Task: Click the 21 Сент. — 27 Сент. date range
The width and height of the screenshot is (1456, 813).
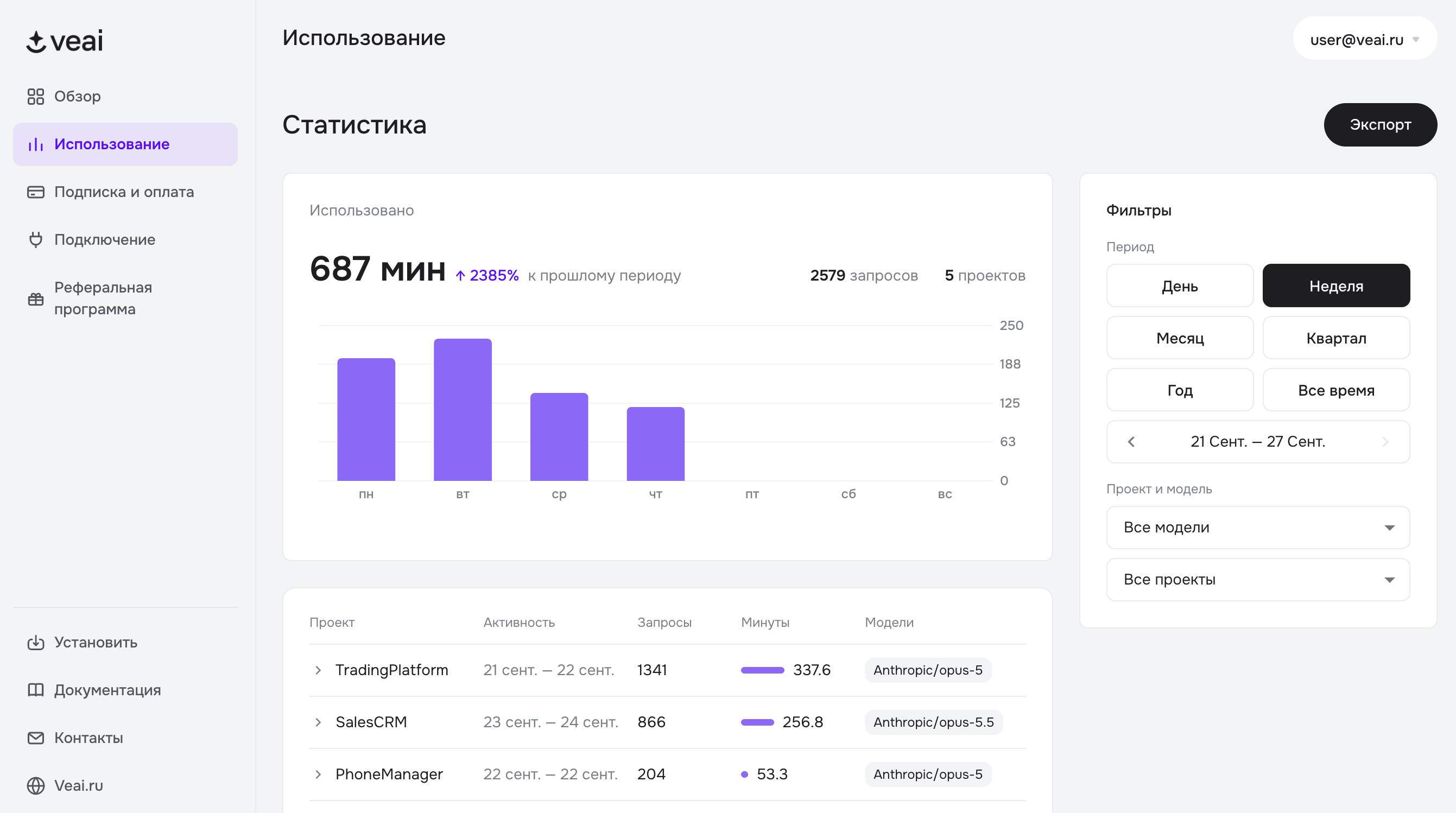Action: pyautogui.click(x=1258, y=442)
